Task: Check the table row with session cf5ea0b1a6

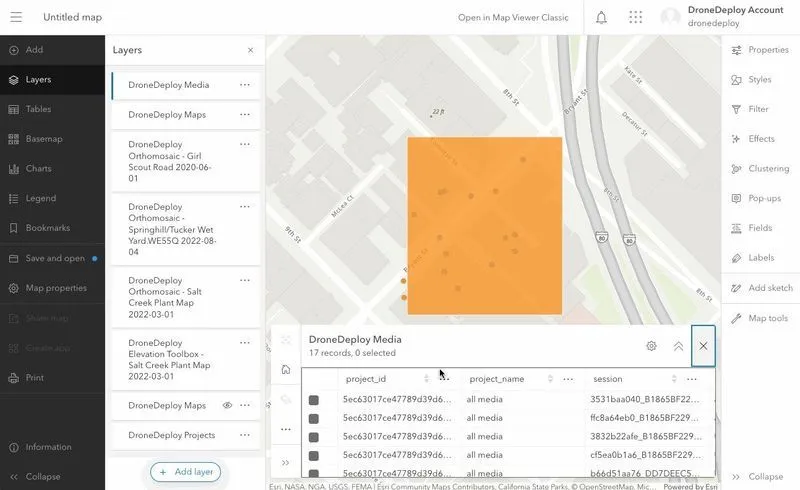Action: click(314, 456)
